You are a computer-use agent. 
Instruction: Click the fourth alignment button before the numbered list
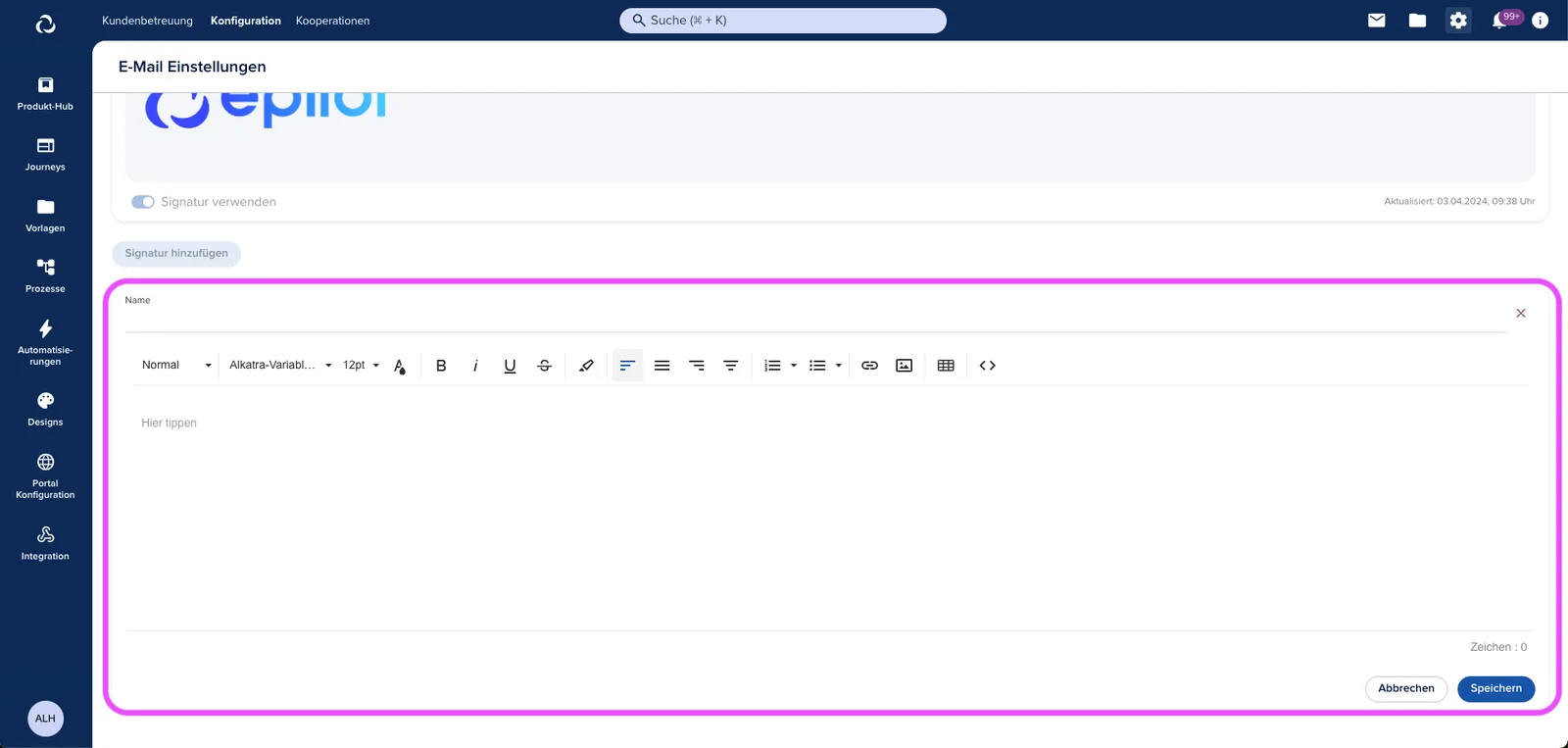[731, 366]
